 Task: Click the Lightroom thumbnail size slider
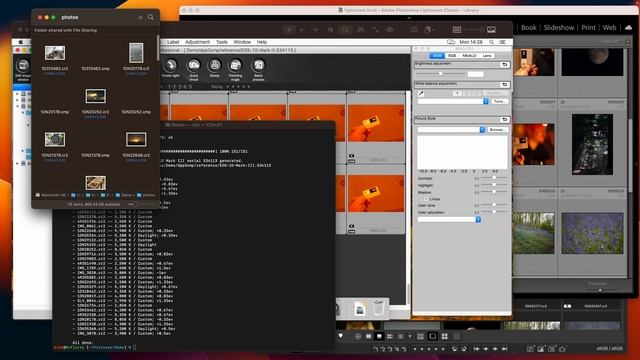click(x=600, y=289)
